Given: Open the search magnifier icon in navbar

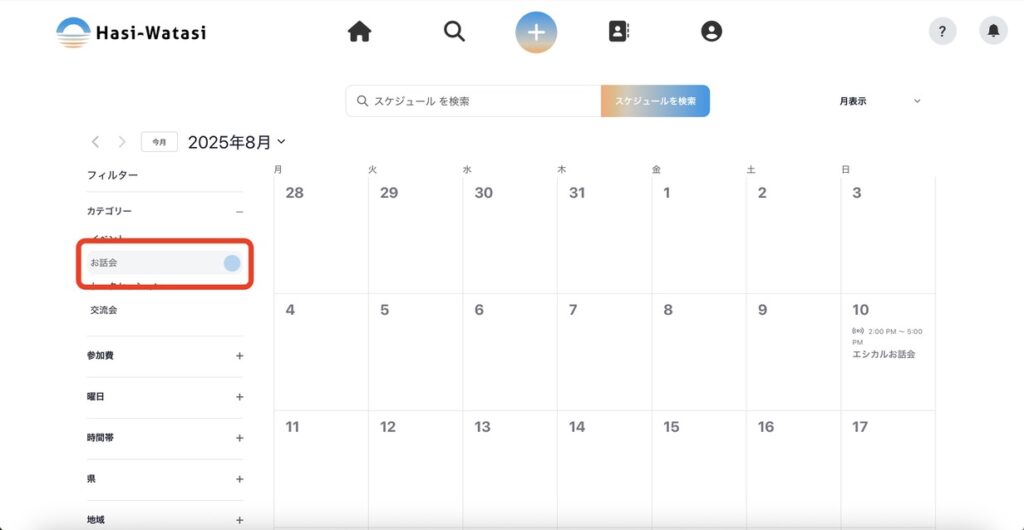Looking at the screenshot, I should [454, 32].
